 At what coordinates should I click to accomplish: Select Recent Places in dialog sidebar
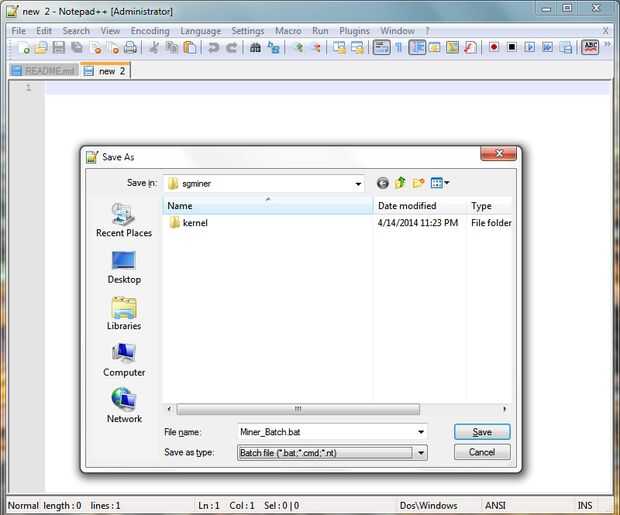pyautogui.click(x=124, y=220)
